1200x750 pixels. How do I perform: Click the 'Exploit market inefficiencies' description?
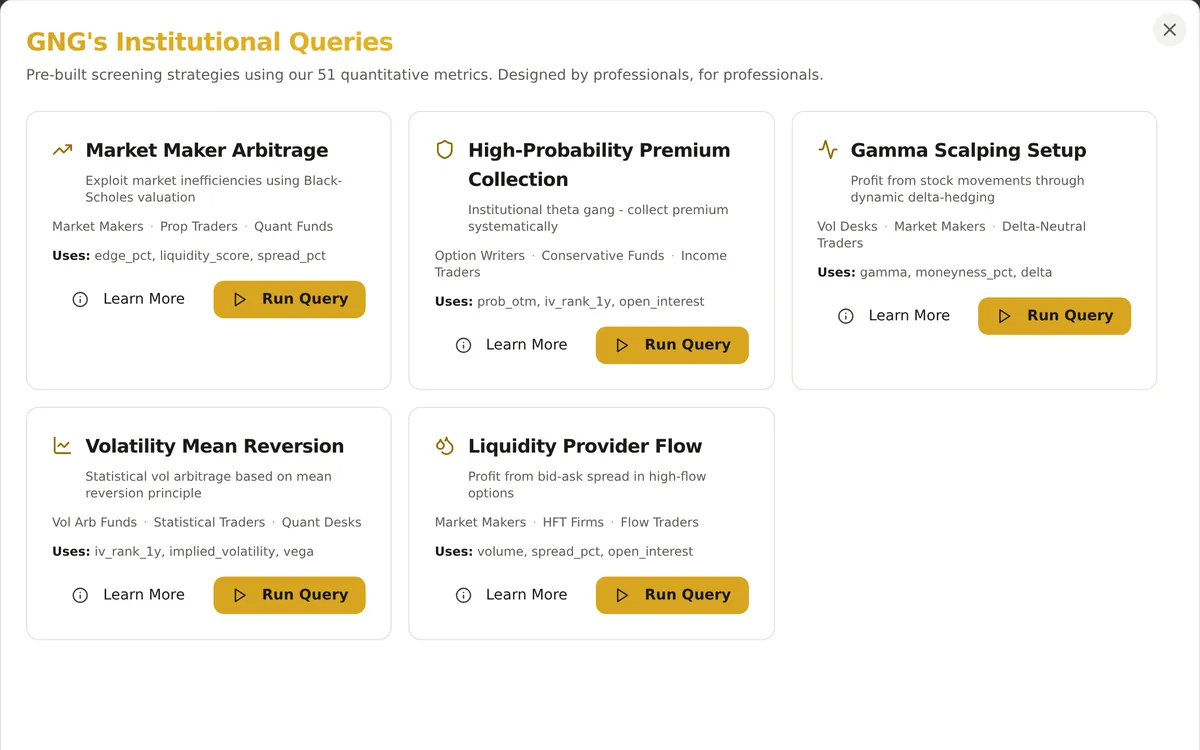(214, 190)
